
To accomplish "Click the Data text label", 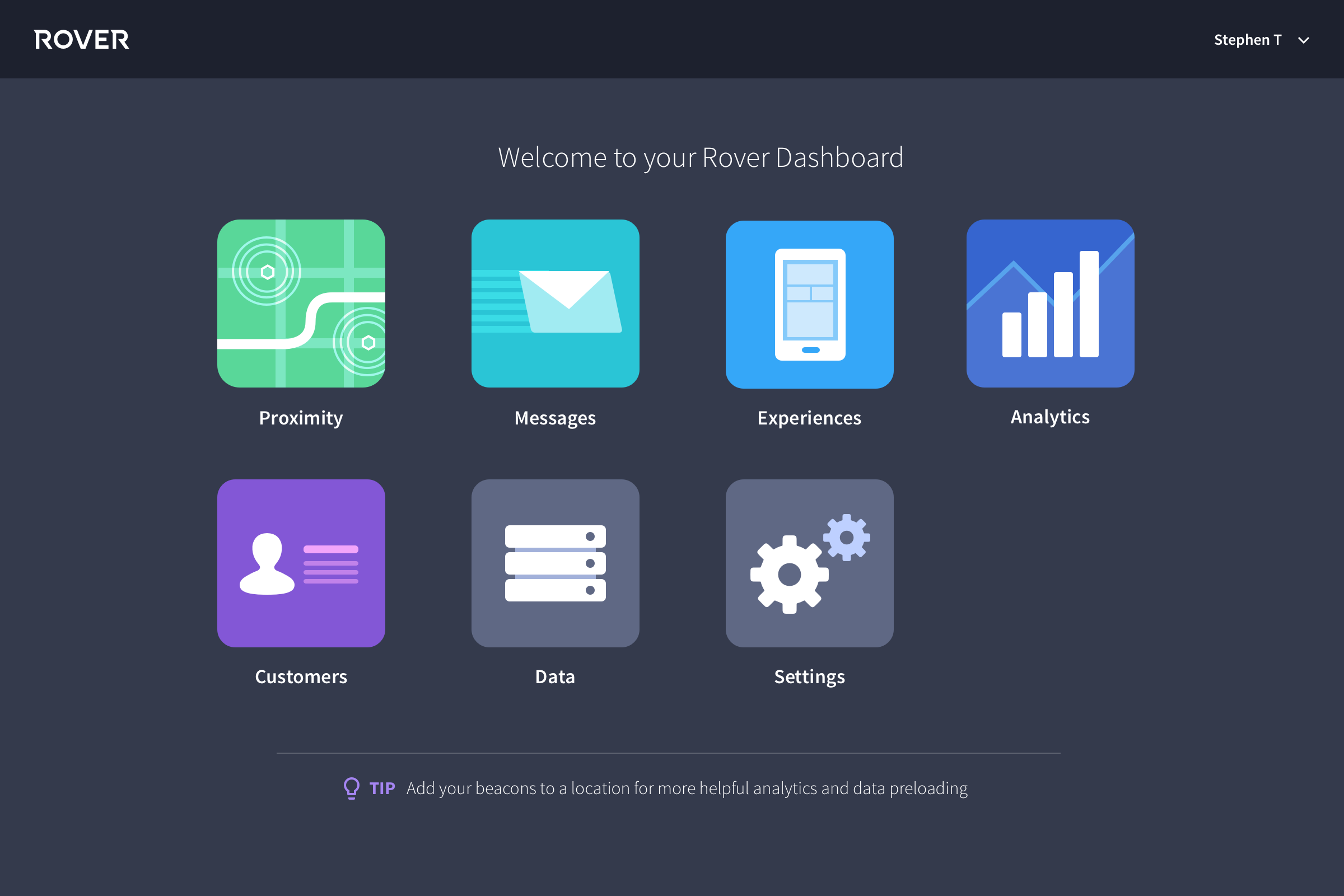I will click(x=555, y=676).
